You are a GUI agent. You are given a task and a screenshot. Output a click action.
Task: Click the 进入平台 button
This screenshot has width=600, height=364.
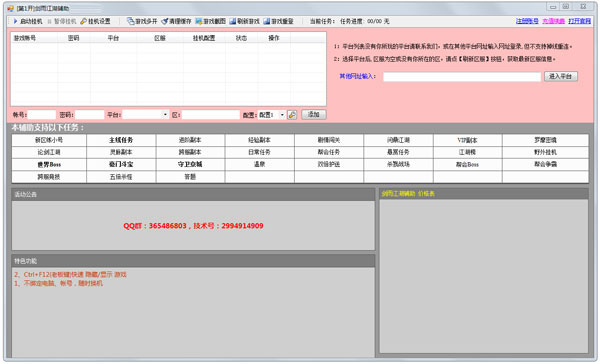(561, 76)
